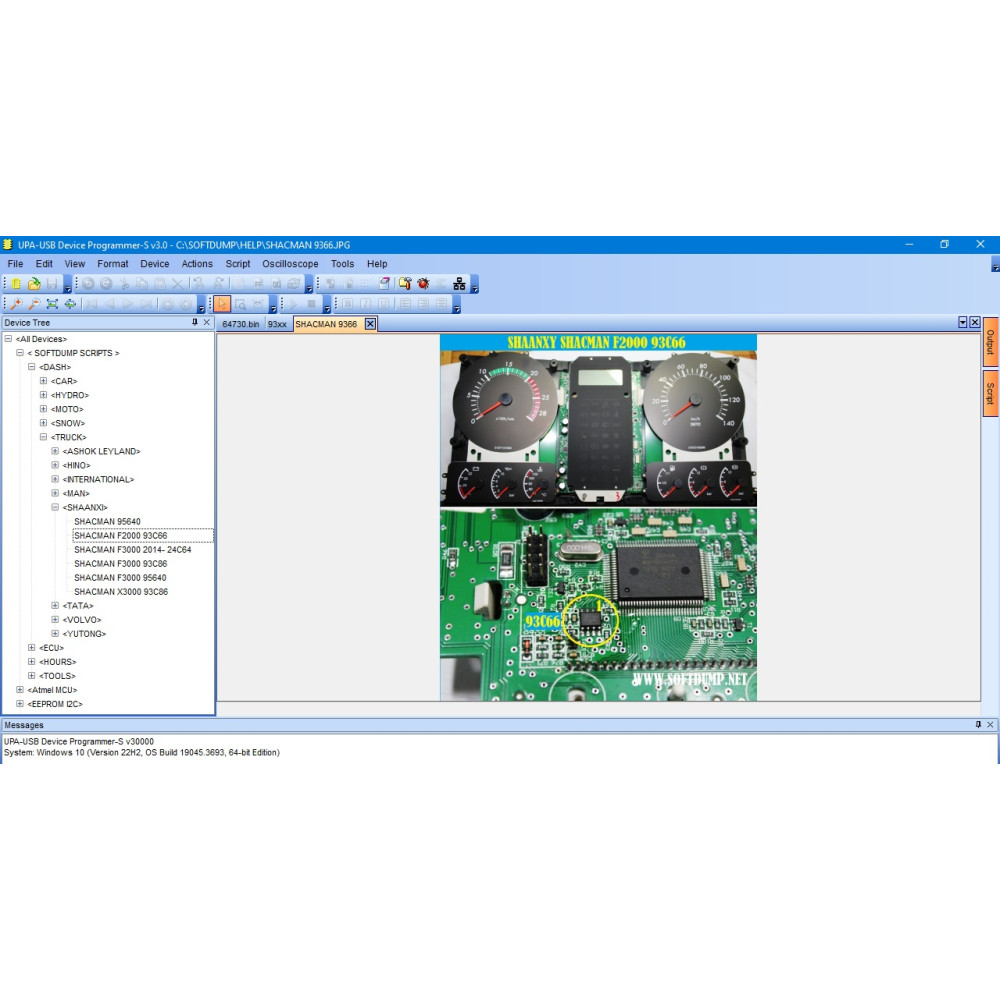Expand the <ASHOK LEYLAND> node
Image resolution: width=1000 pixels, height=1000 pixels.
[55, 451]
